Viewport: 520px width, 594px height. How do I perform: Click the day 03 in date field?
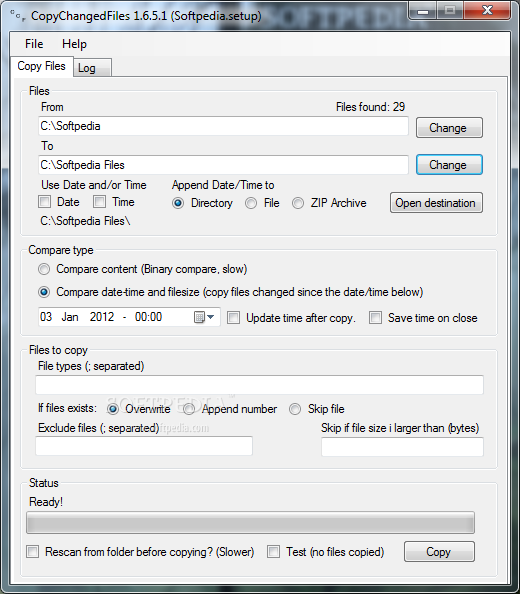(46, 317)
